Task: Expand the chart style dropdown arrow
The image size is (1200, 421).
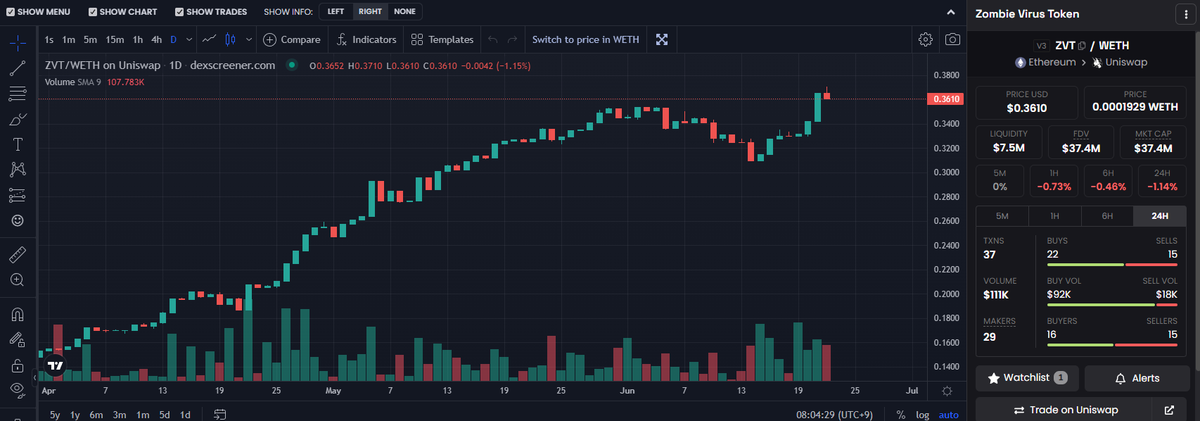Action: (x=248, y=39)
